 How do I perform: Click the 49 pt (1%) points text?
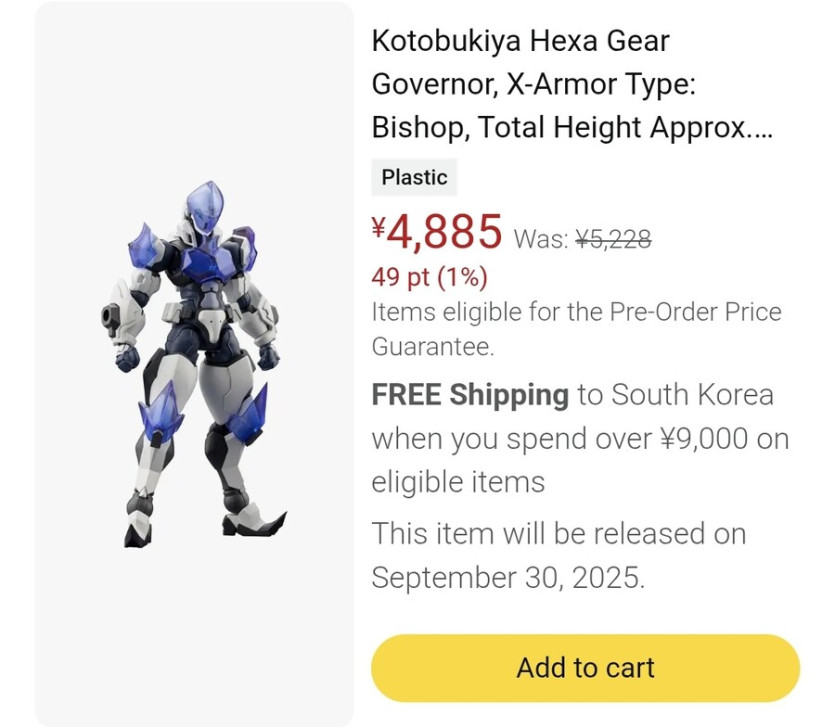(x=429, y=276)
